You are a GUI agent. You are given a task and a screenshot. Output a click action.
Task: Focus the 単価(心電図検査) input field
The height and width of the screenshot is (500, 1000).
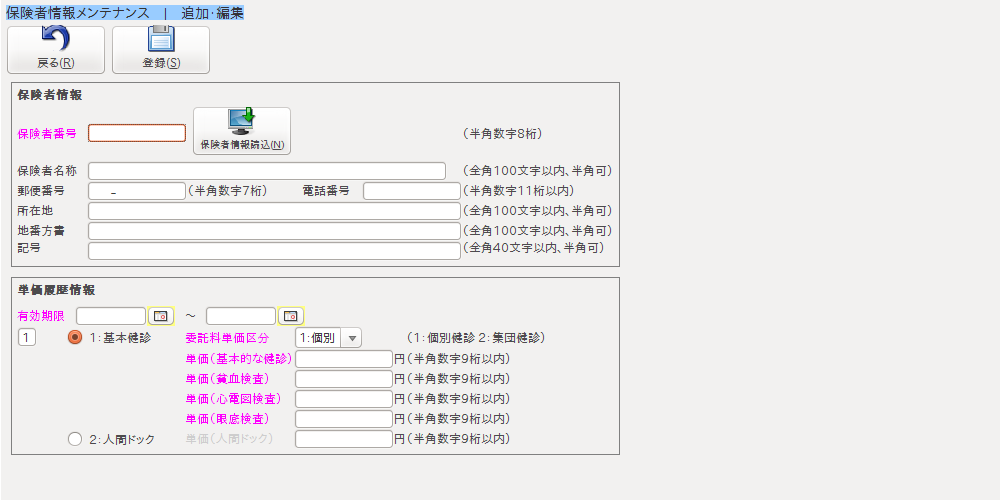(344, 399)
